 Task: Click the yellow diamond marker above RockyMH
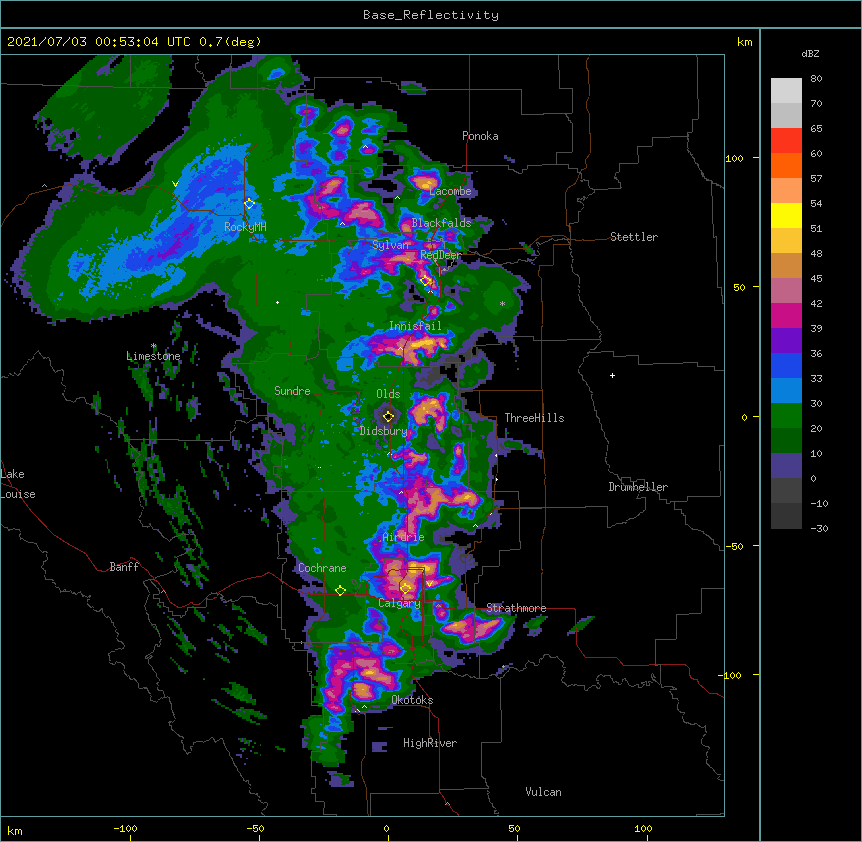249,204
